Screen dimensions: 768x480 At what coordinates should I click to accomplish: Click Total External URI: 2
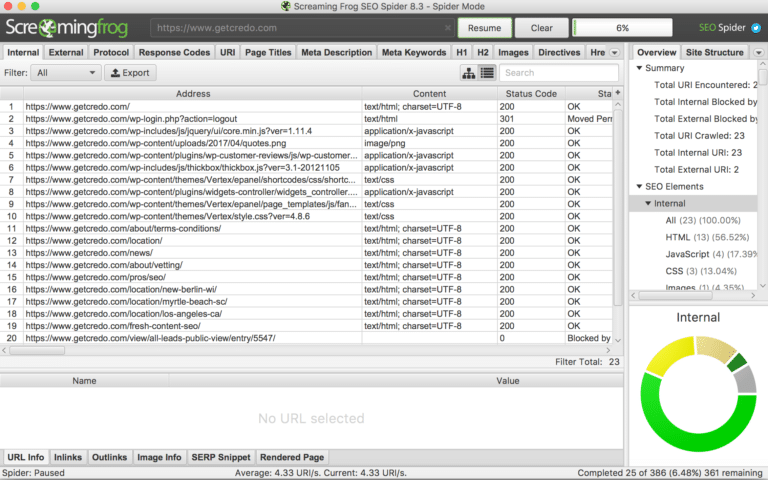696,169
